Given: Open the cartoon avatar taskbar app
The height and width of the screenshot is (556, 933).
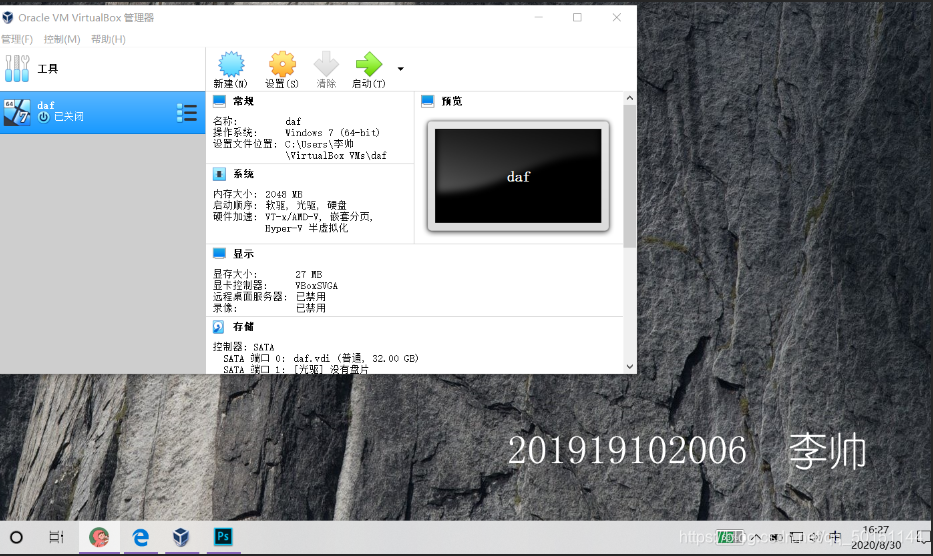Looking at the screenshot, I should (99, 538).
